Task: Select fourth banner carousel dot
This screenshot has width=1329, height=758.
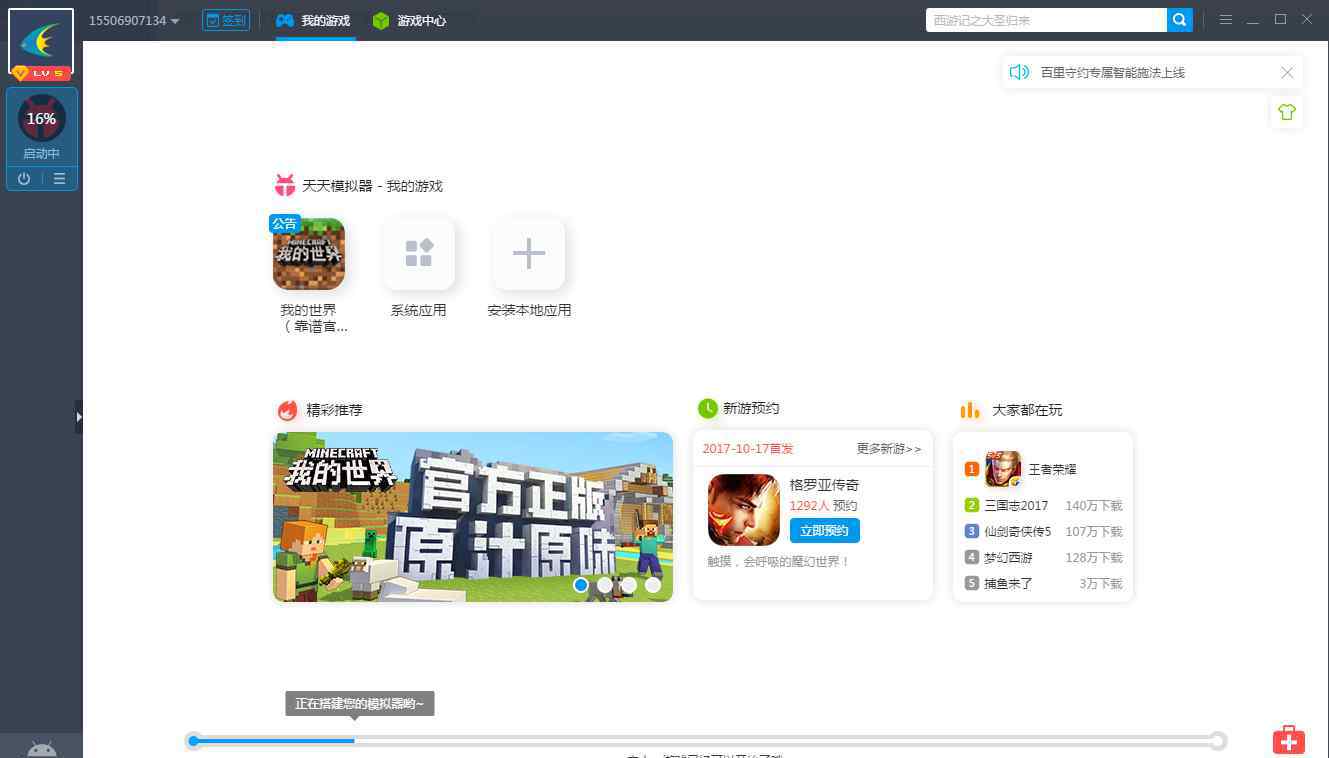Action: pos(653,585)
